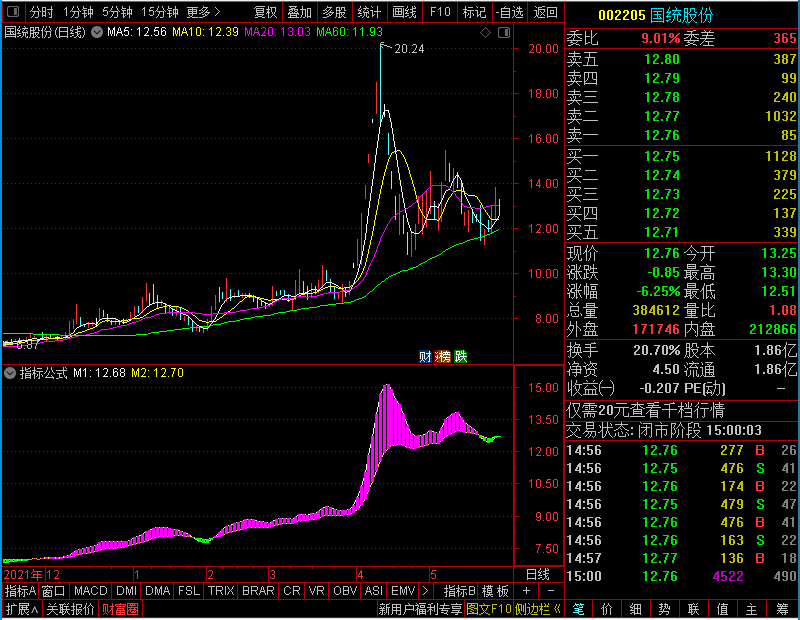This screenshot has width=800, height=620.
Task: Collapse the 侧边栏 sidebar
Action: [x=538, y=609]
